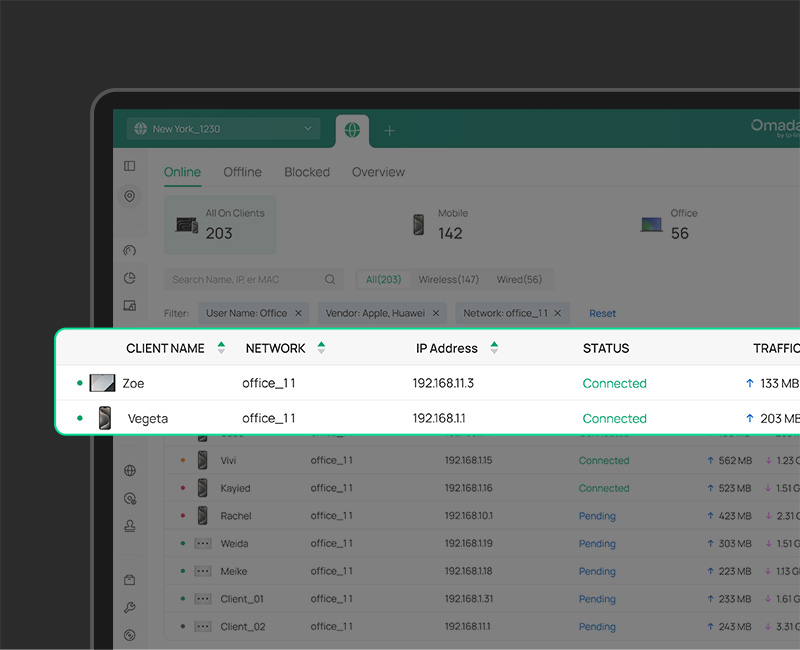Switch to the Offline tab

coord(242,172)
